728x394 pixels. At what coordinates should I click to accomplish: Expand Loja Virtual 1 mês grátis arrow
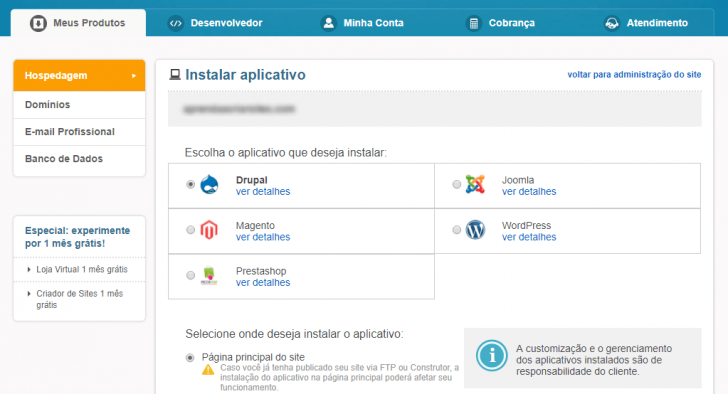pyautogui.click(x=29, y=269)
